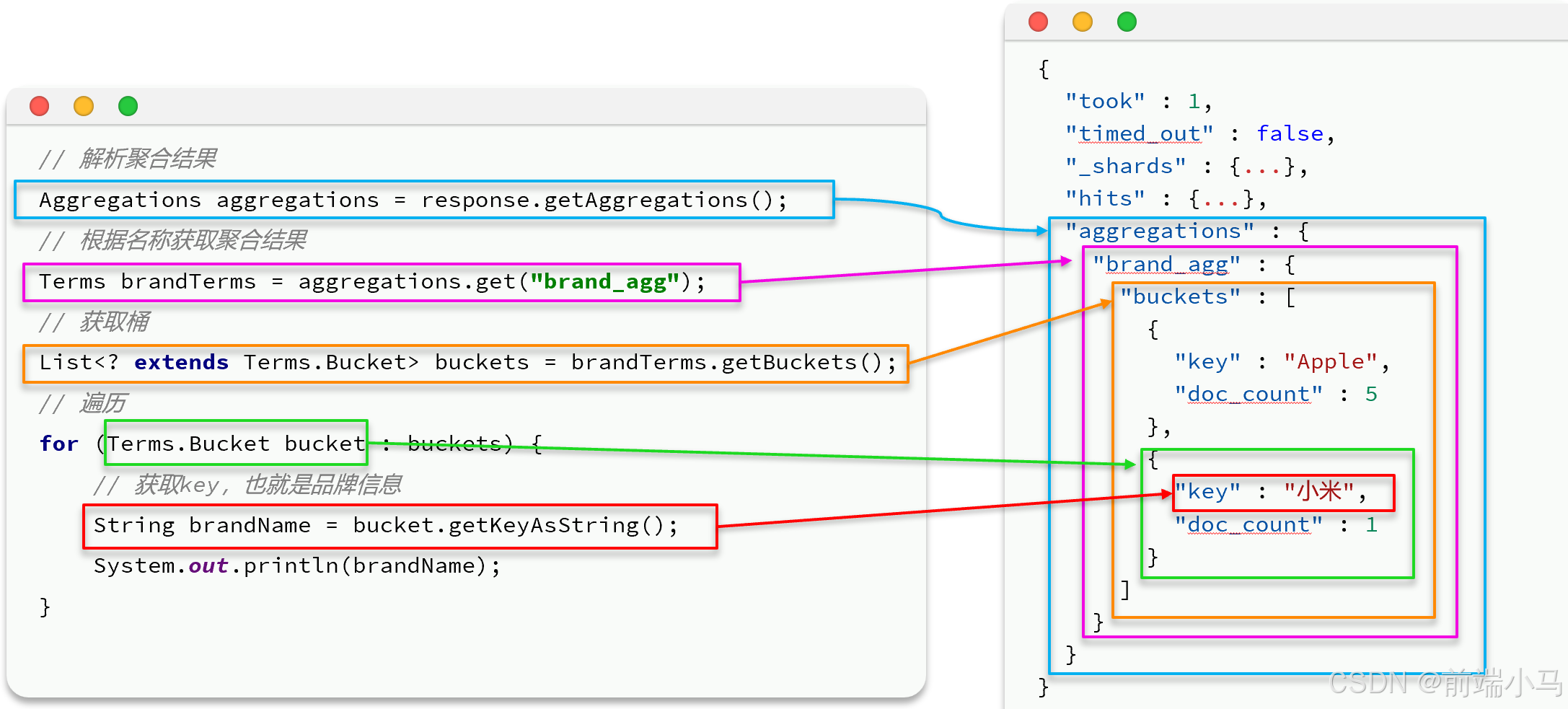Click the brandTerms.getBuckets() line

pos(465,363)
